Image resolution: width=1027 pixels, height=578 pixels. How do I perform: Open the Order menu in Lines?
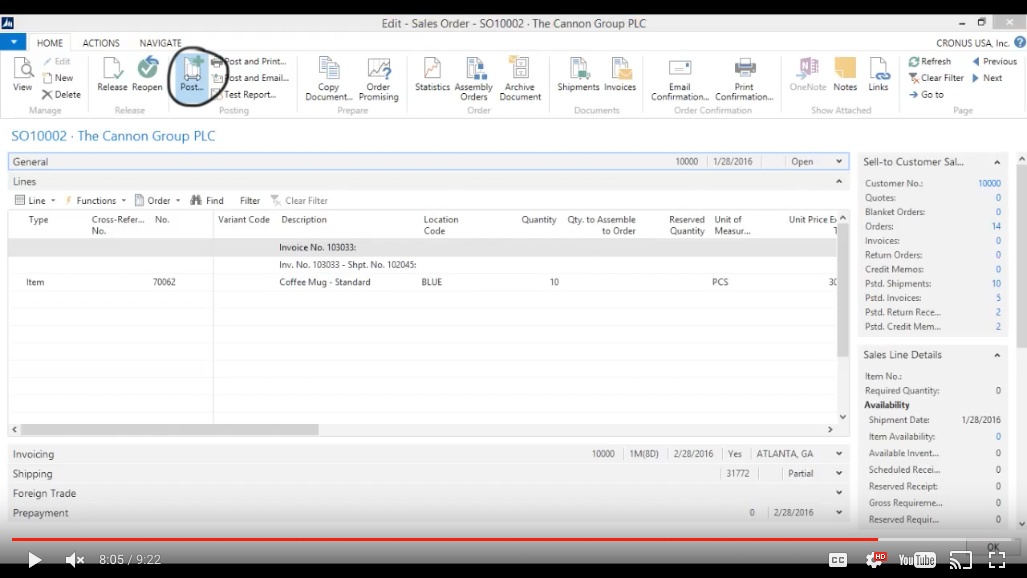[157, 201]
